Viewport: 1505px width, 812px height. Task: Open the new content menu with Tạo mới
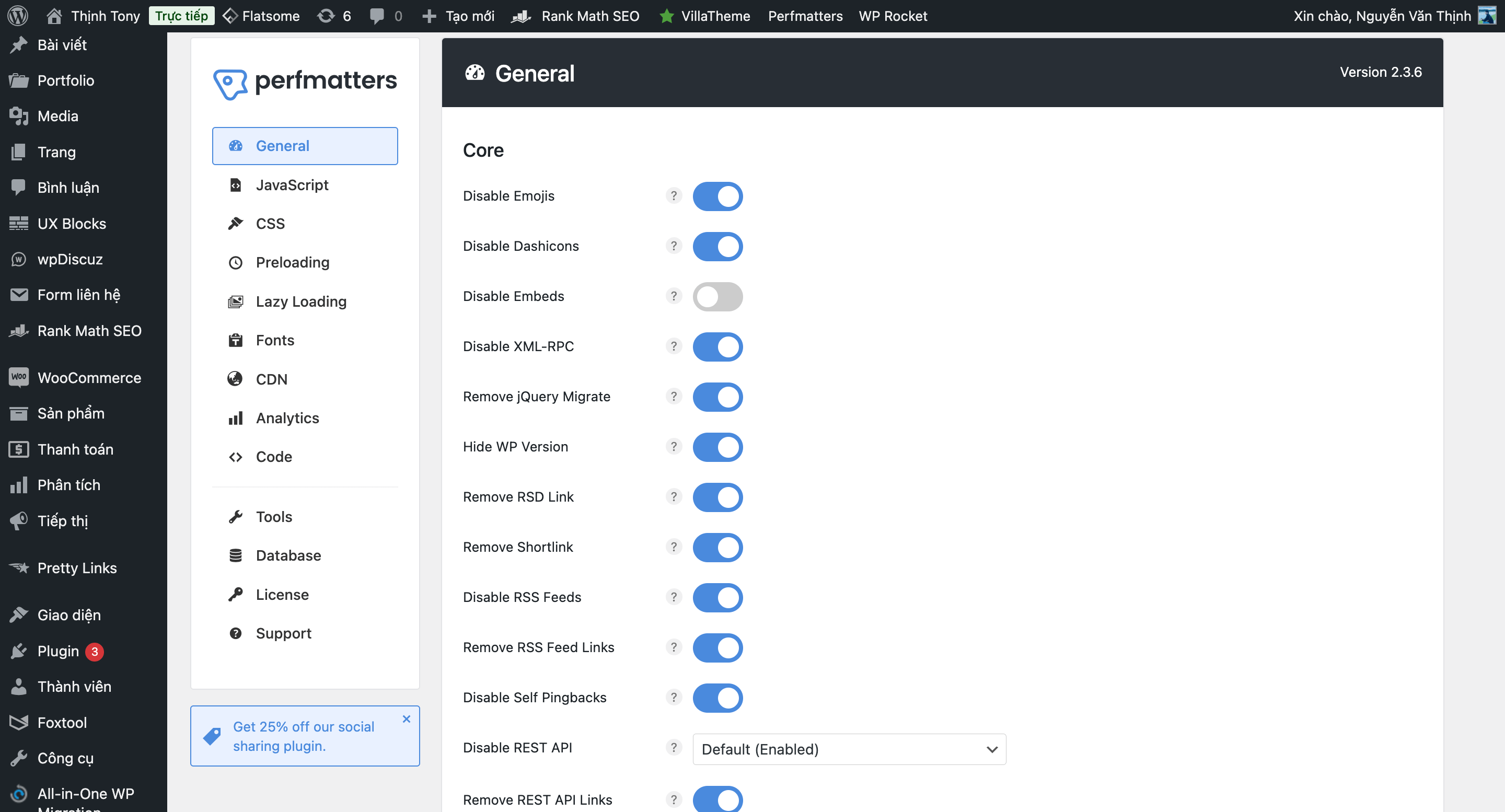(457, 16)
